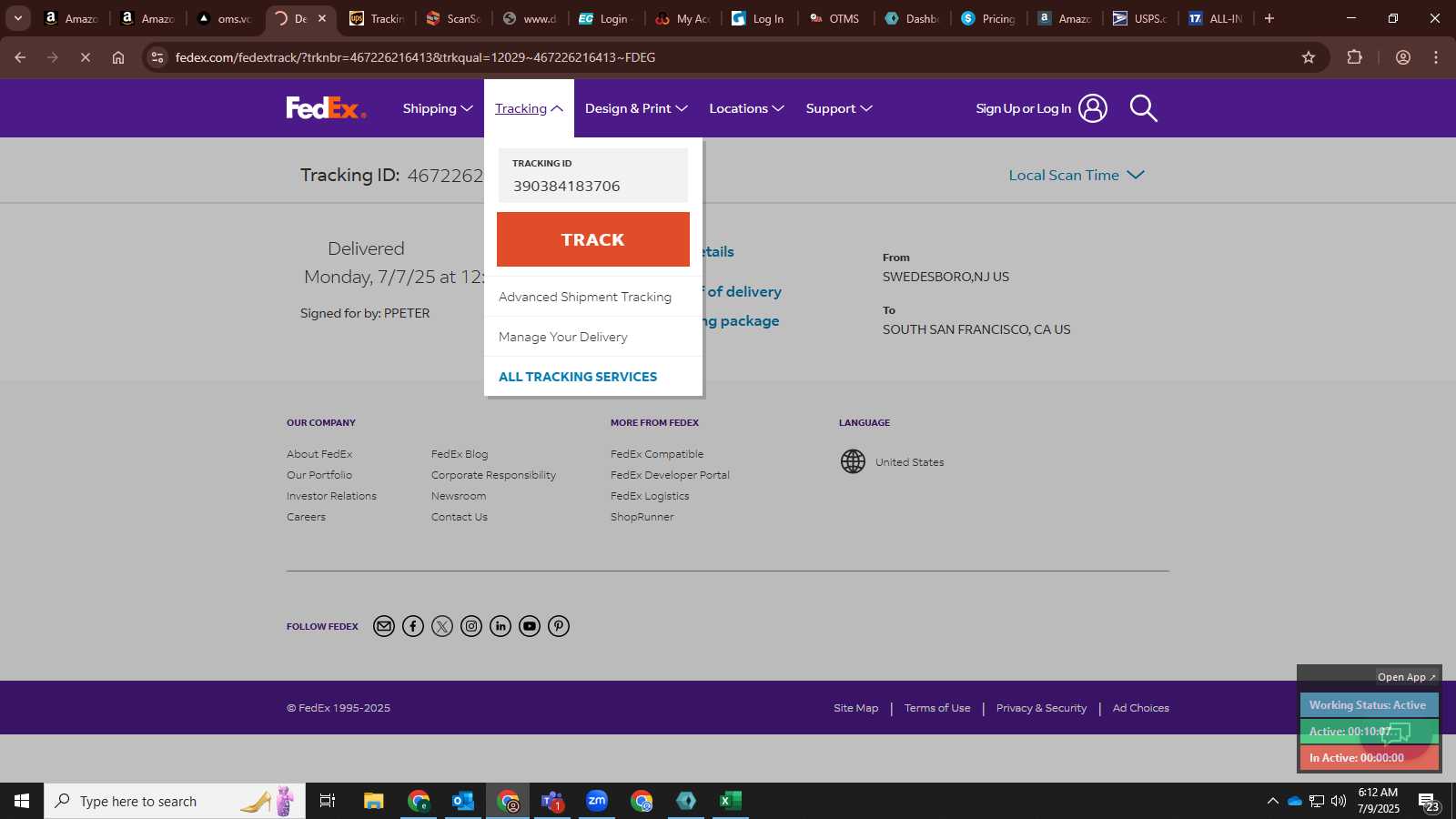Open the Newsroom link

click(x=459, y=496)
